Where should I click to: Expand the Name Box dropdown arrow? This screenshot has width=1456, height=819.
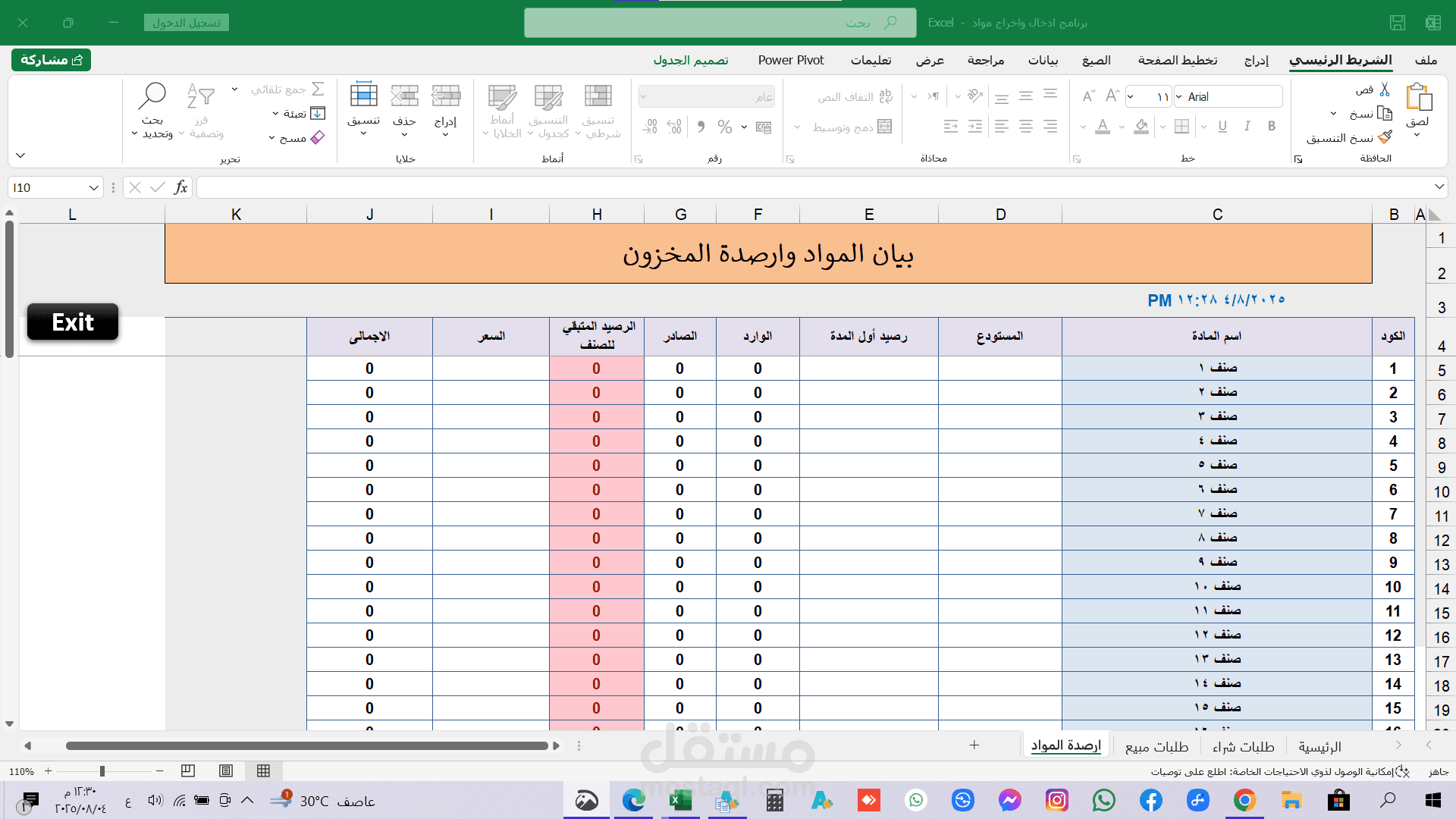coord(93,188)
